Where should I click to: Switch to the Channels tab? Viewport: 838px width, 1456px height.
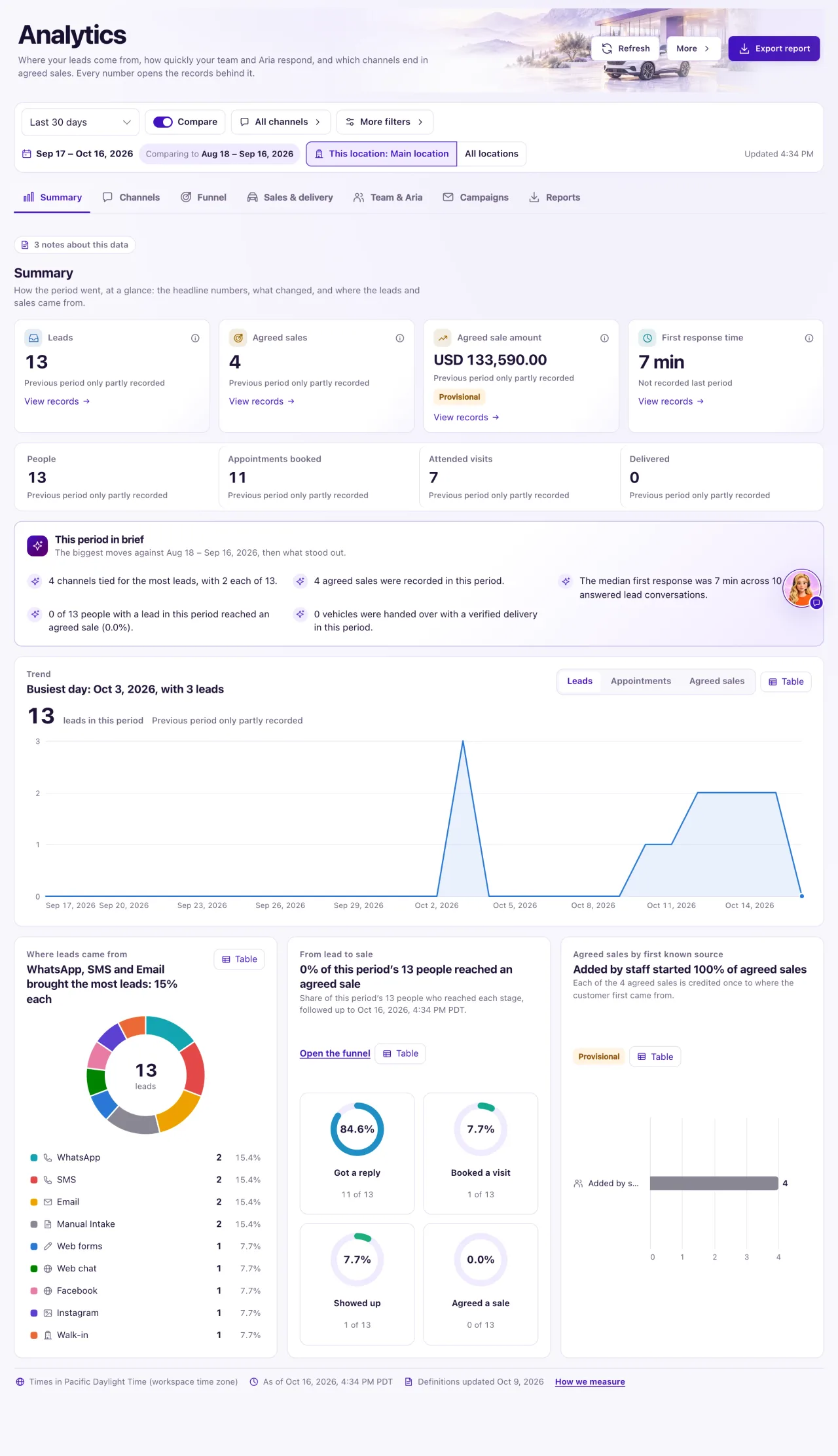tap(131, 197)
